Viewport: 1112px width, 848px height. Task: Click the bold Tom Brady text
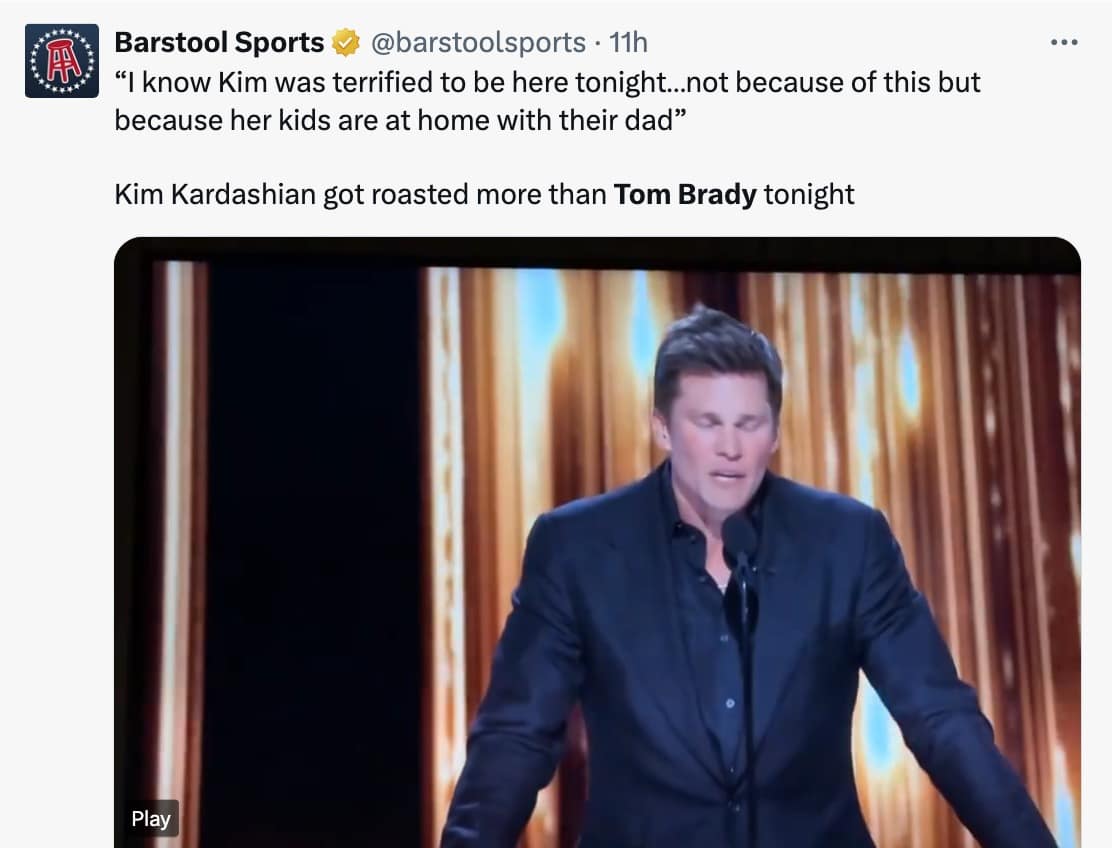(685, 194)
